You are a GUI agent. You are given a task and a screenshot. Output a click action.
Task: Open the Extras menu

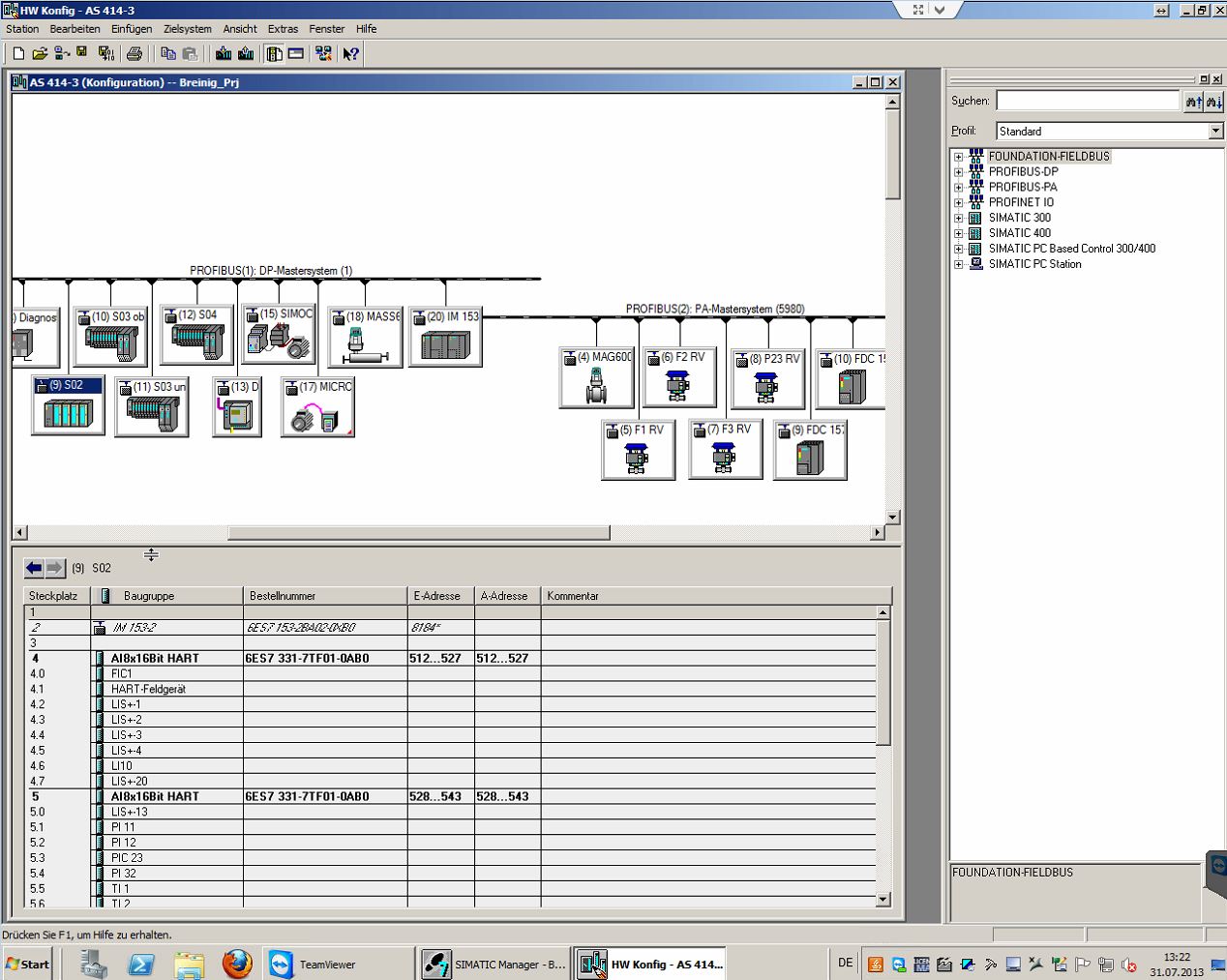pyautogui.click(x=283, y=29)
